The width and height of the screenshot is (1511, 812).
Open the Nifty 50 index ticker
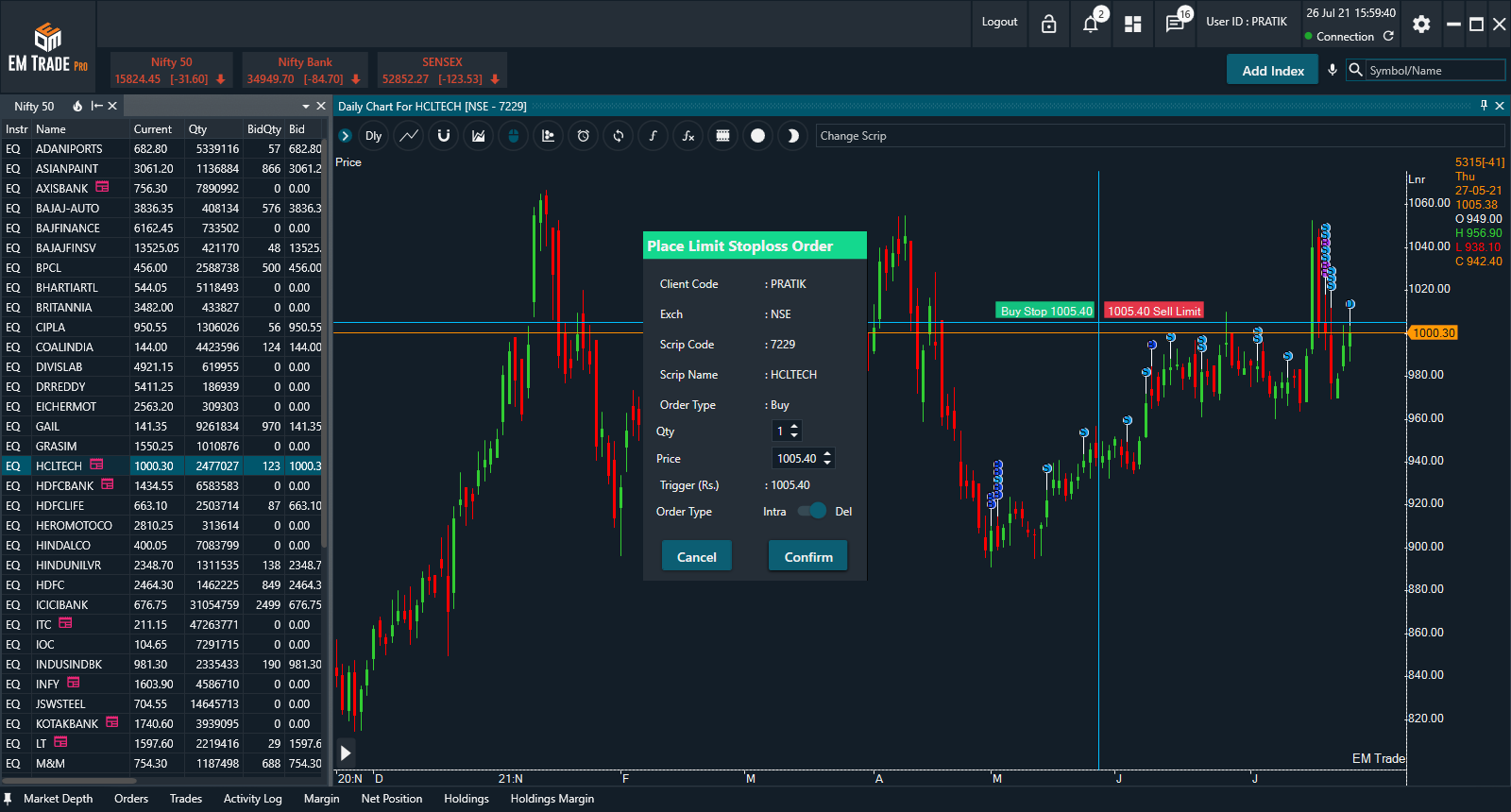click(171, 70)
